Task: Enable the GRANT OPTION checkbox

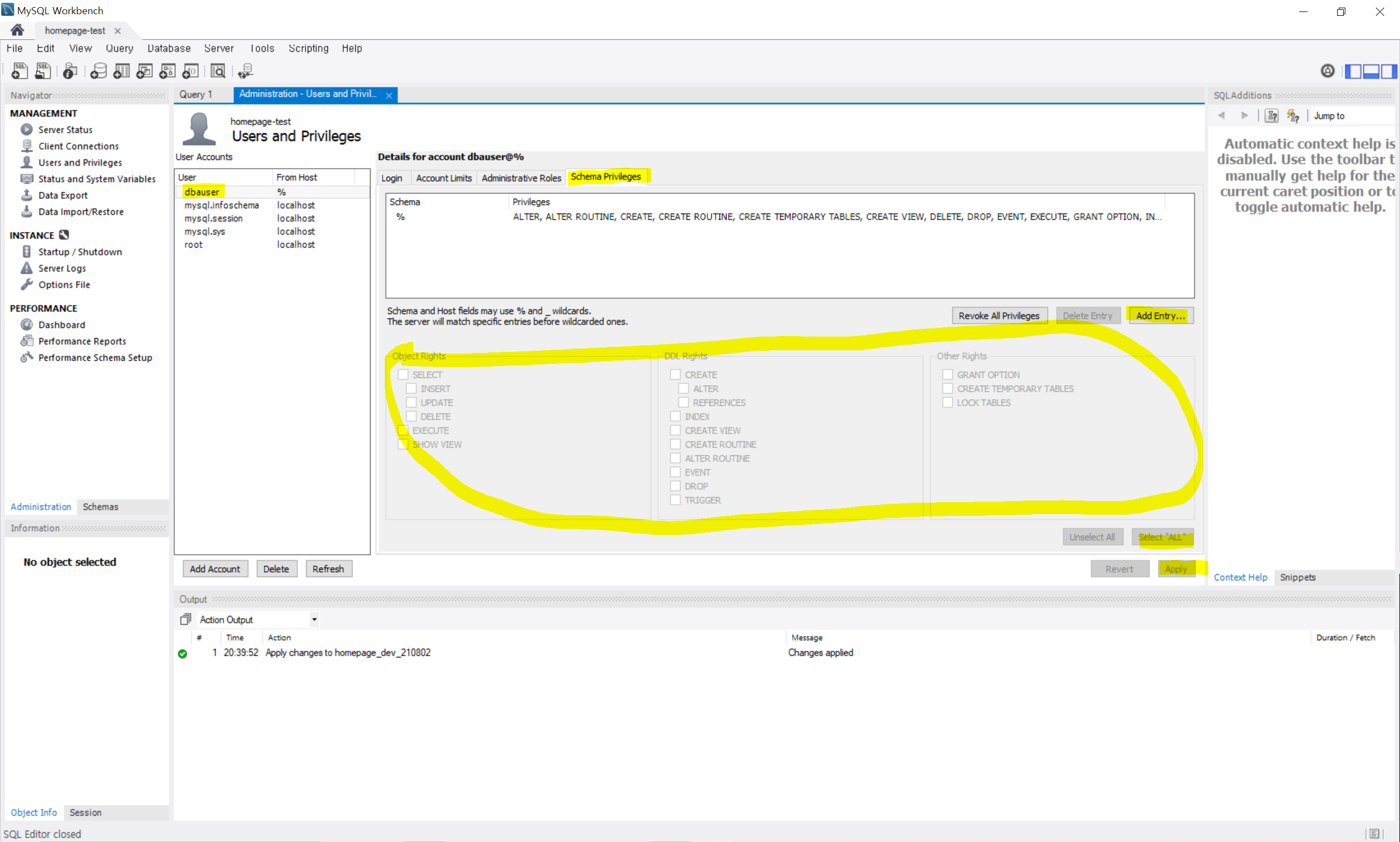Action: (947, 374)
